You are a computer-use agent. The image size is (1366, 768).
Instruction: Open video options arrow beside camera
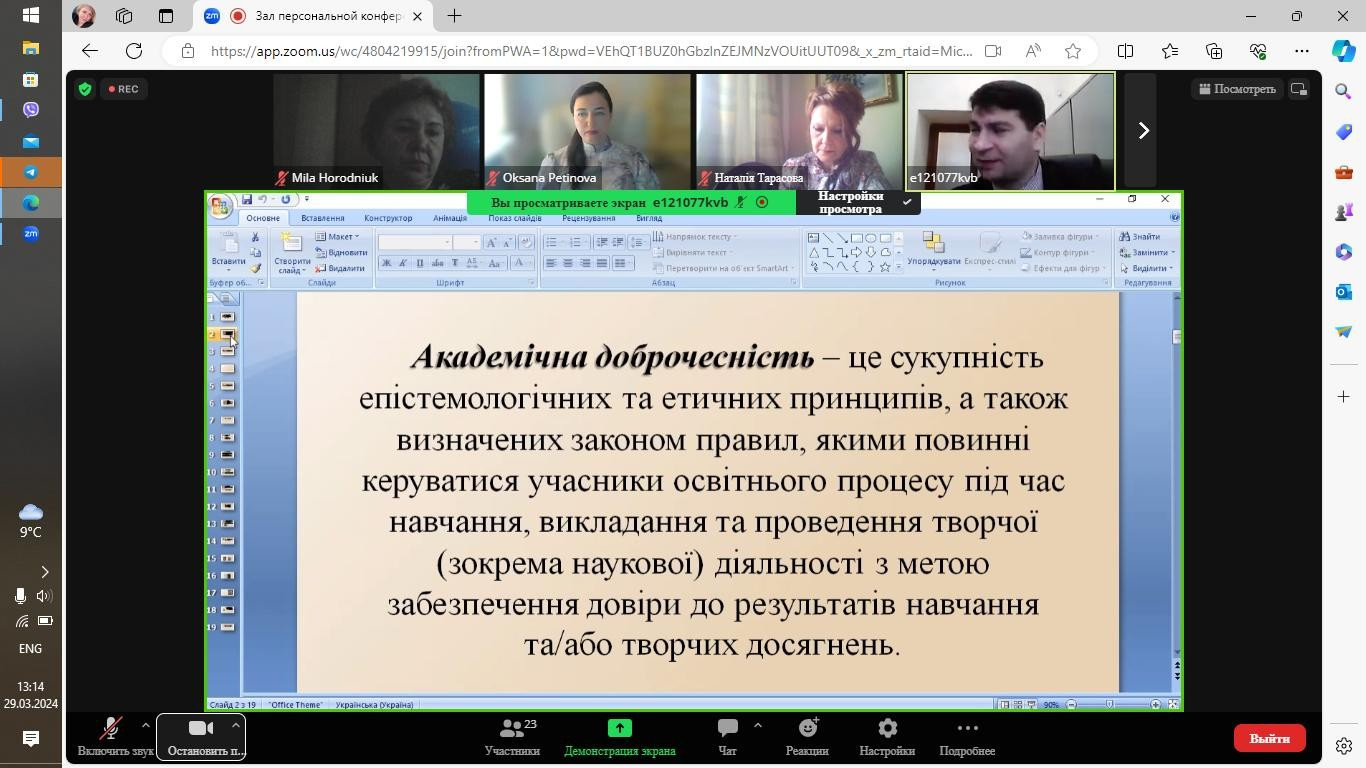coord(235,726)
